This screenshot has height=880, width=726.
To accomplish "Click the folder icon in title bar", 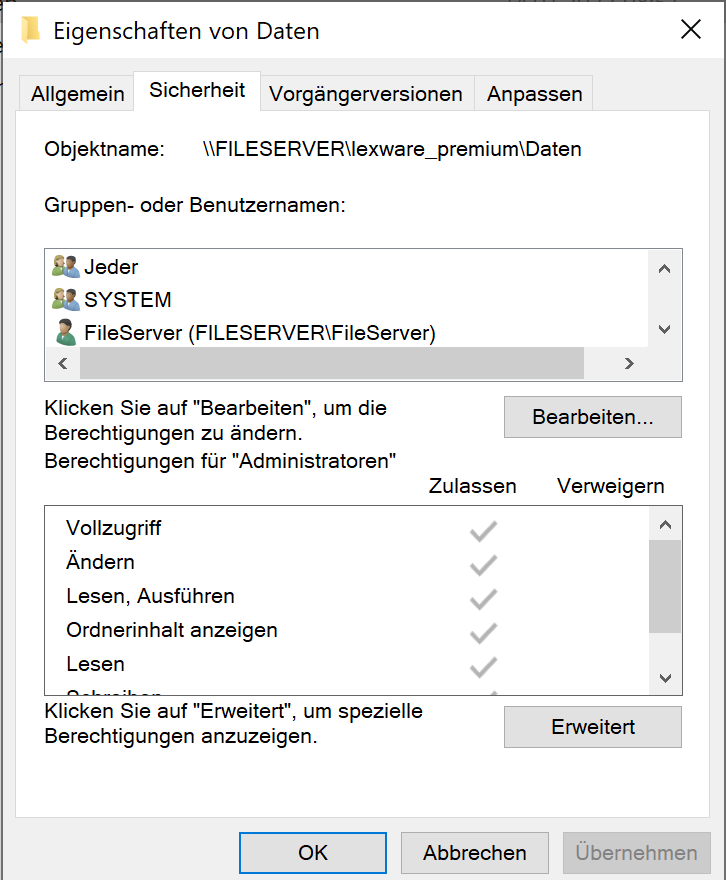I will click(31, 31).
